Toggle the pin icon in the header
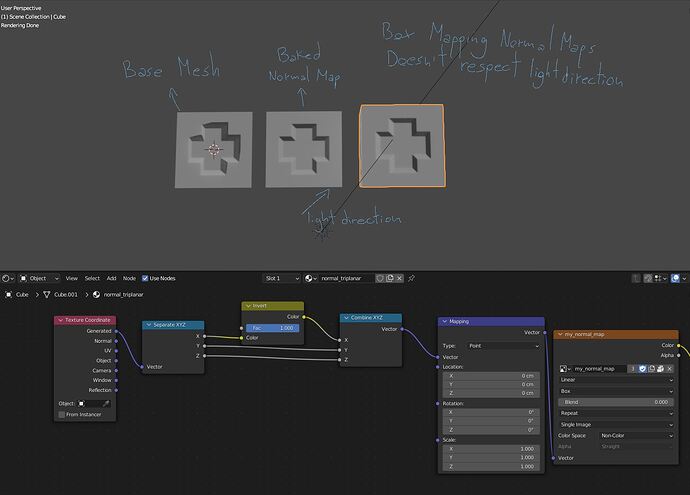Viewport: 690px width, 495px height. [x=411, y=279]
